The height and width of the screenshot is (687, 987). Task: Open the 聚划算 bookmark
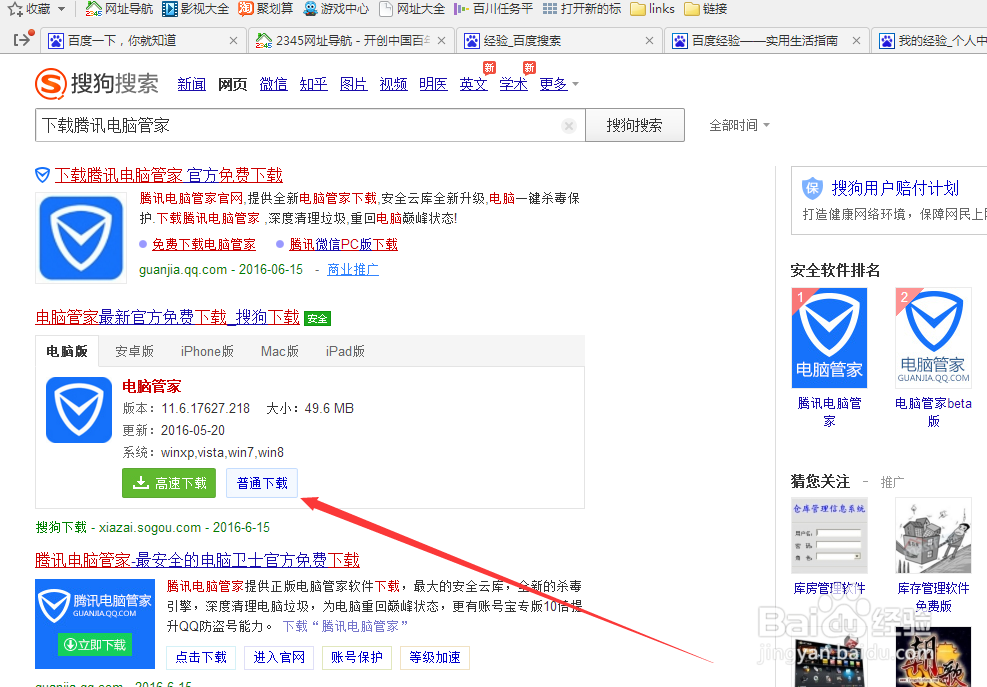266,9
